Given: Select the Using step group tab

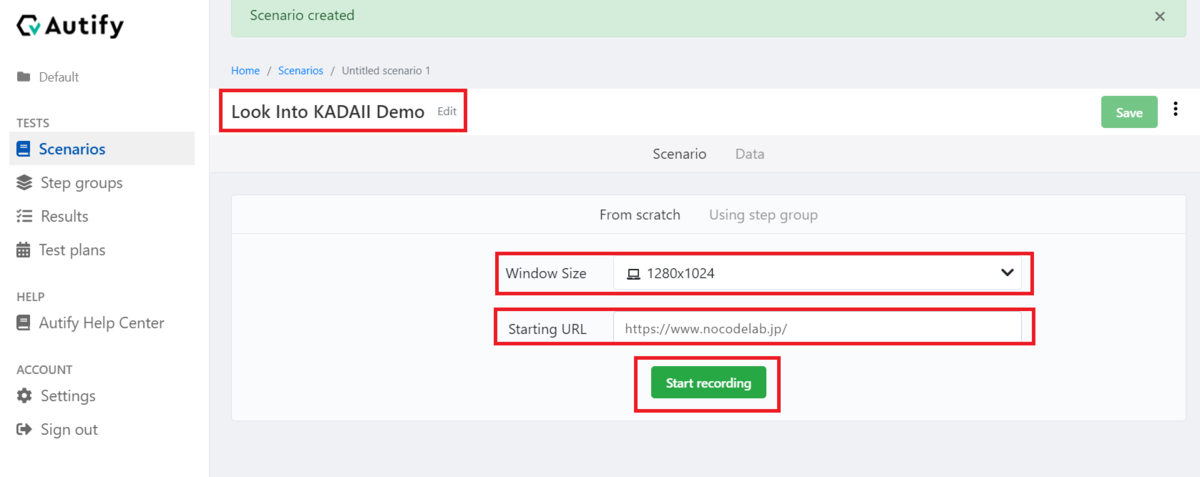Looking at the screenshot, I should coord(763,215).
